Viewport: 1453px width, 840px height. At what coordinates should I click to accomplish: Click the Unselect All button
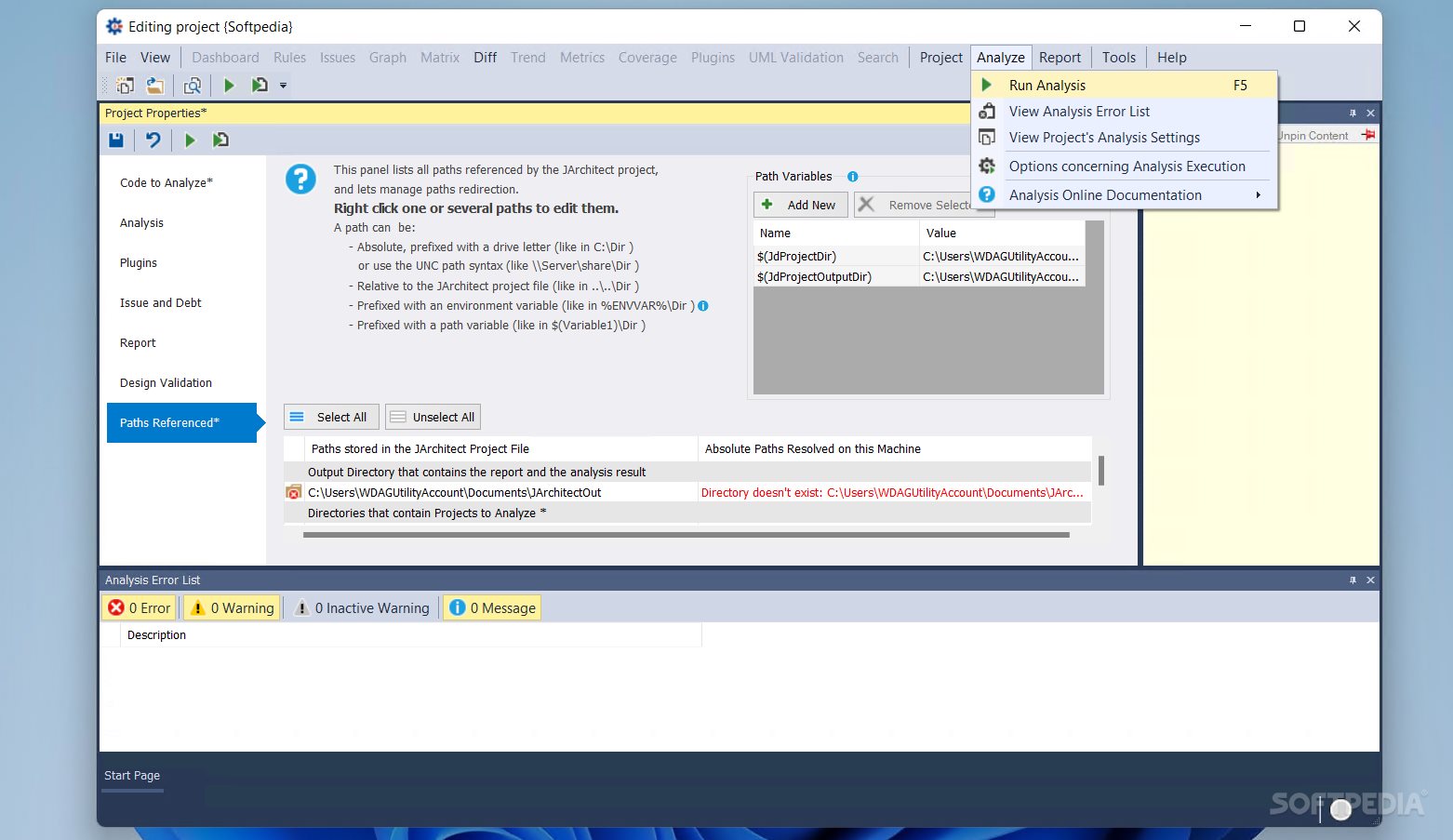click(x=433, y=418)
